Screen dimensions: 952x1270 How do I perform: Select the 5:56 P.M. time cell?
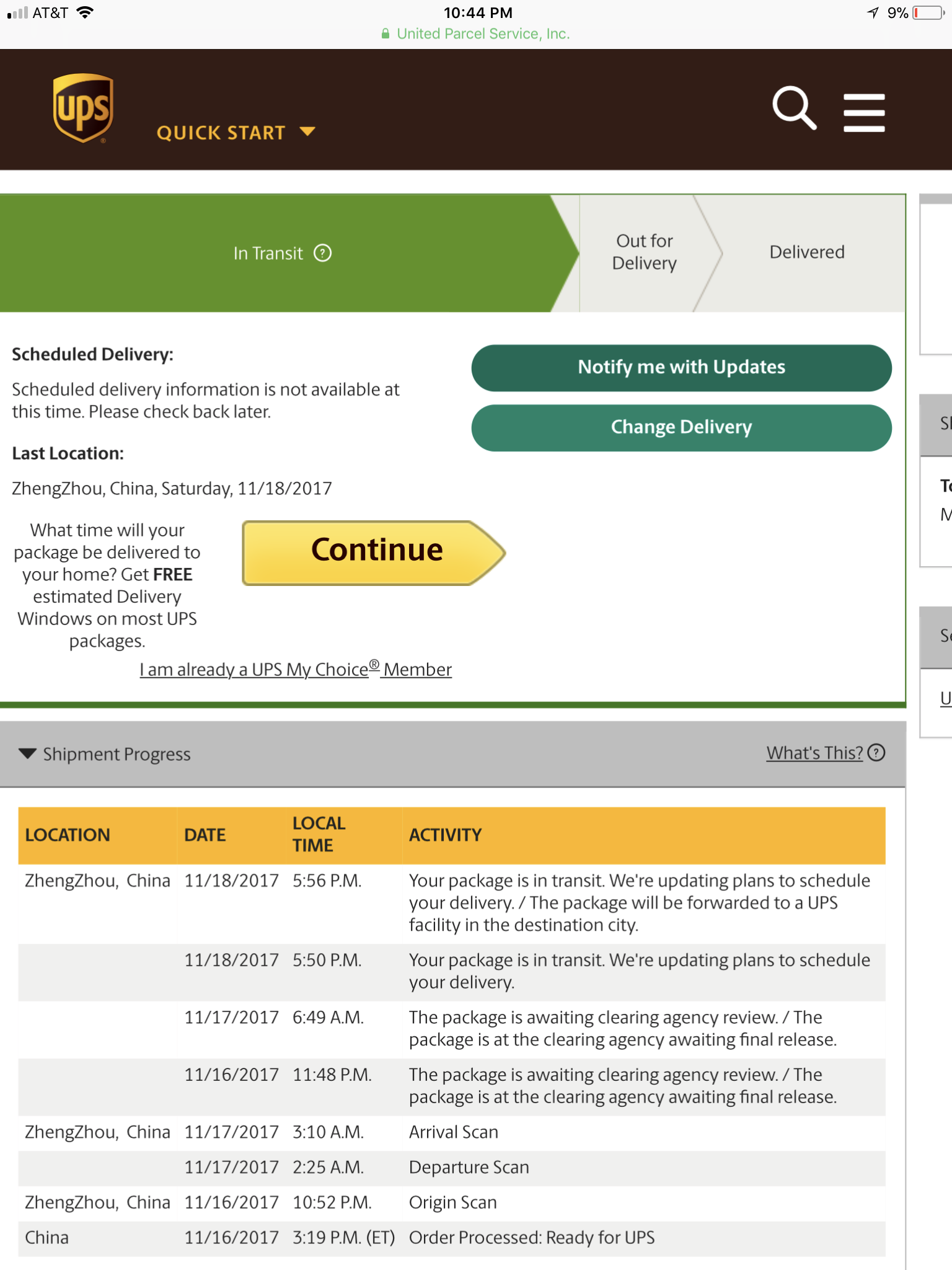327,881
